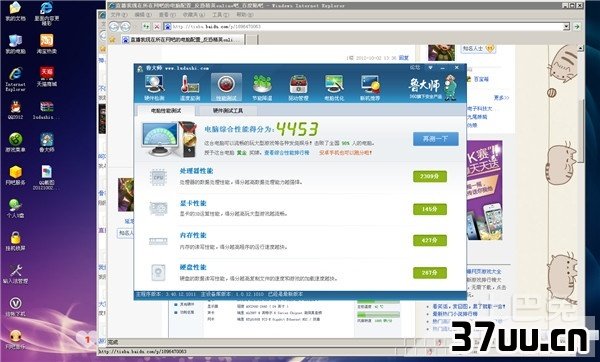Click the 处理器性能 CPU chip icon
The width and height of the screenshot is (600, 362).
(158, 177)
